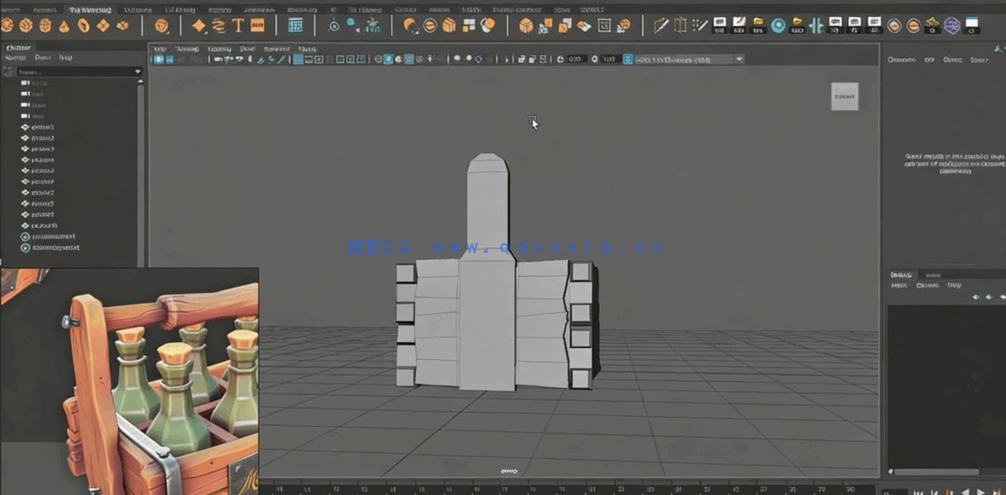The image size is (1006, 495).
Task: Create a polygon cube from the shelf
Action: click(x=27, y=25)
